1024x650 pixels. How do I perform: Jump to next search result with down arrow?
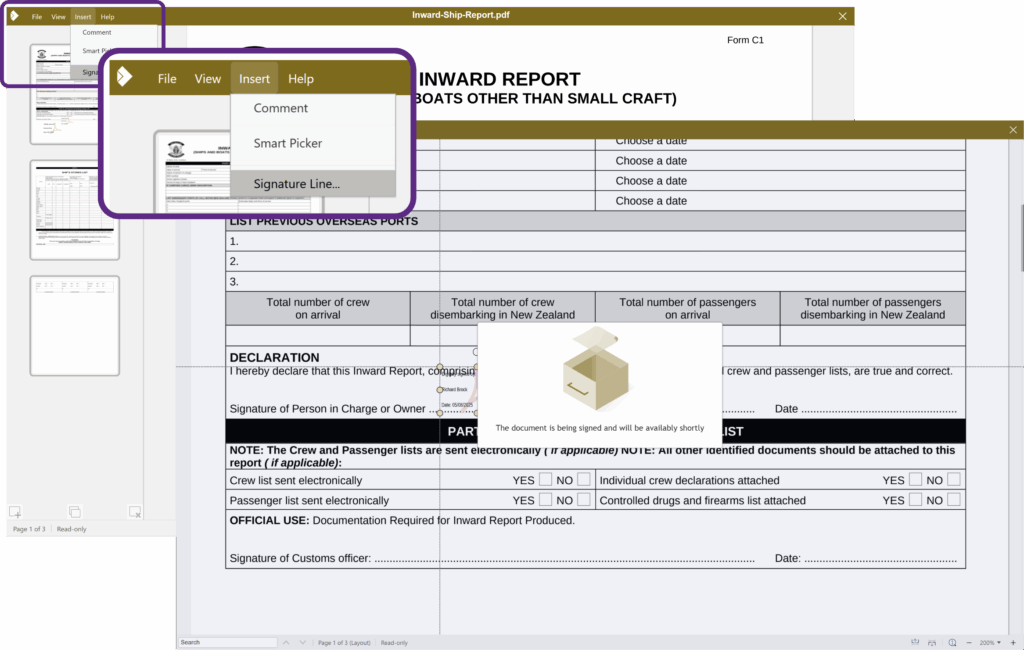point(302,642)
